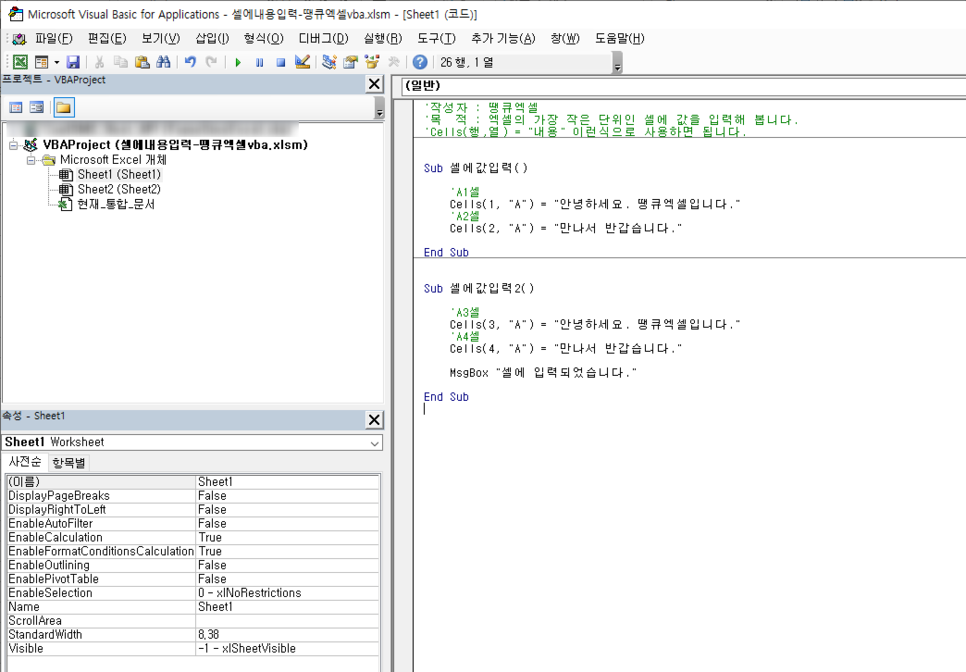Click the Redo arrow icon
The height and width of the screenshot is (672, 966).
click(211, 62)
